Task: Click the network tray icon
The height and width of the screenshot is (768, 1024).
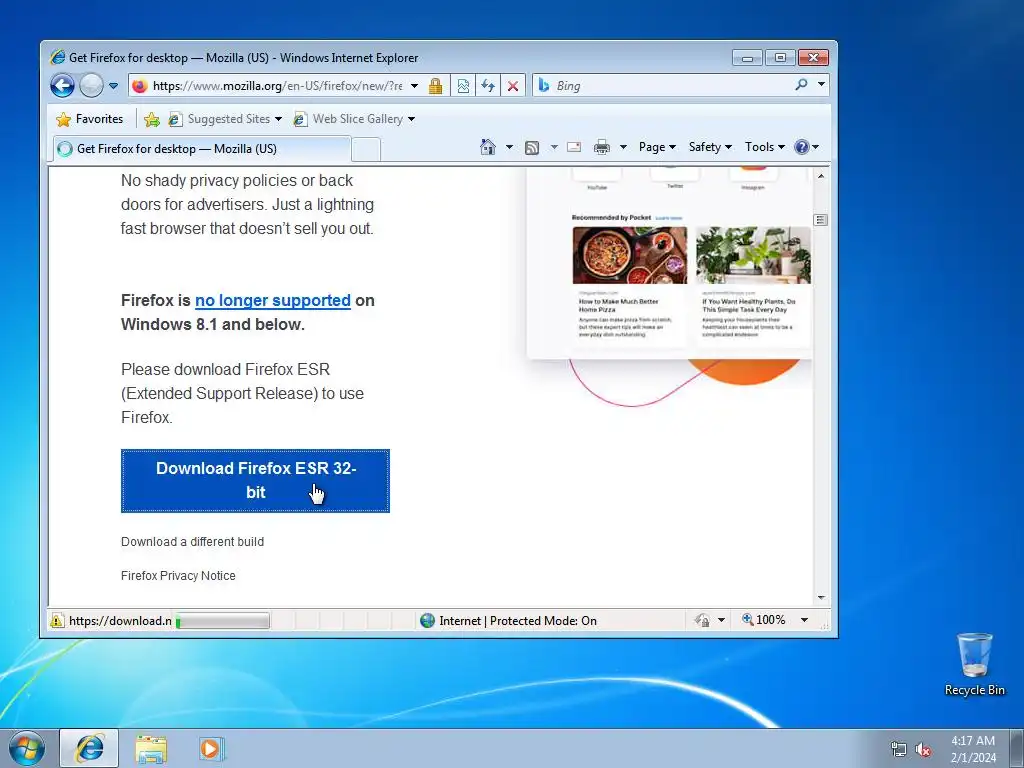Action: pyautogui.click(x=899, y=749)
